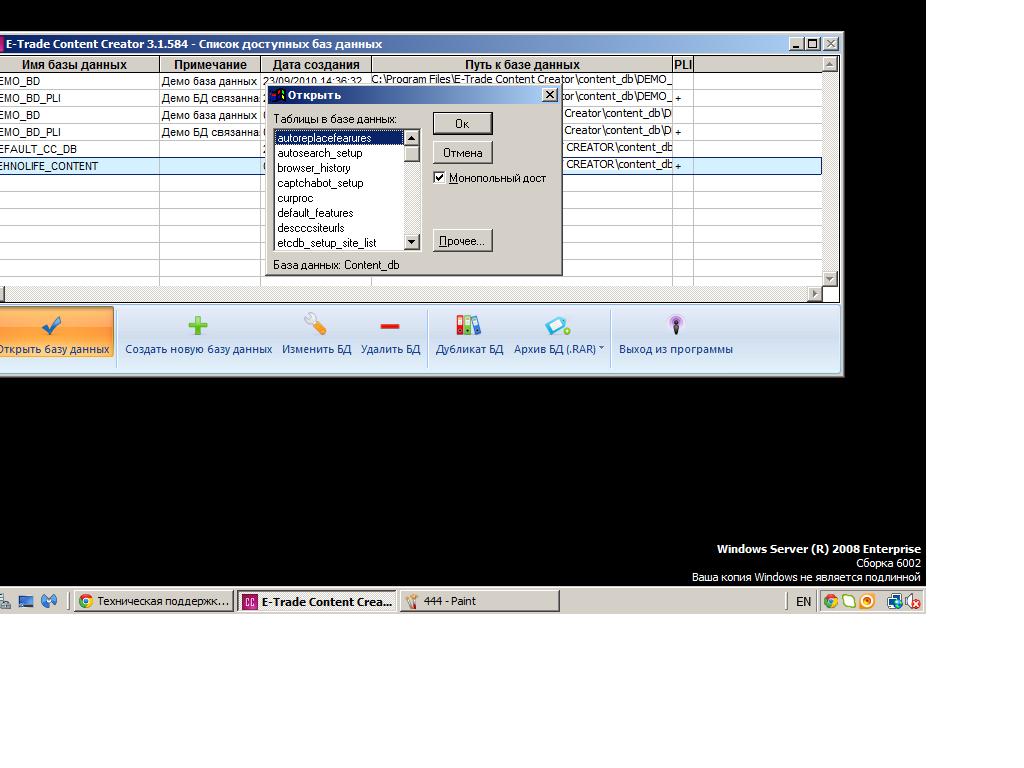The width and height of the screenshot is (1024, 768).
Task: Maximize the E-Trade Content Creator window
Action: 812,44
